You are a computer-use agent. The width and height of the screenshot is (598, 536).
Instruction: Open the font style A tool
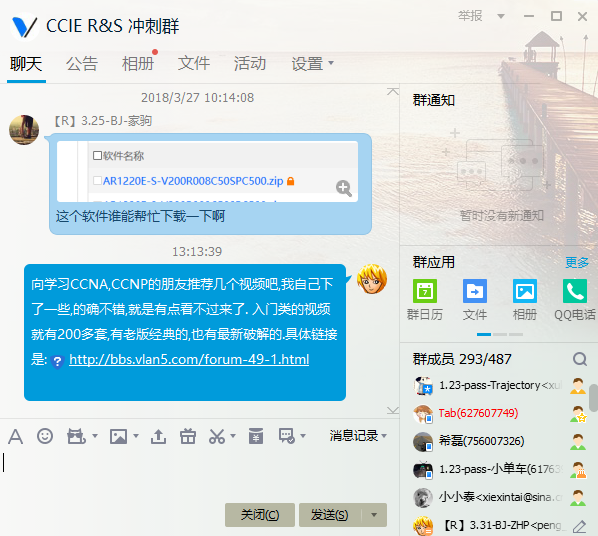(15, 436)
